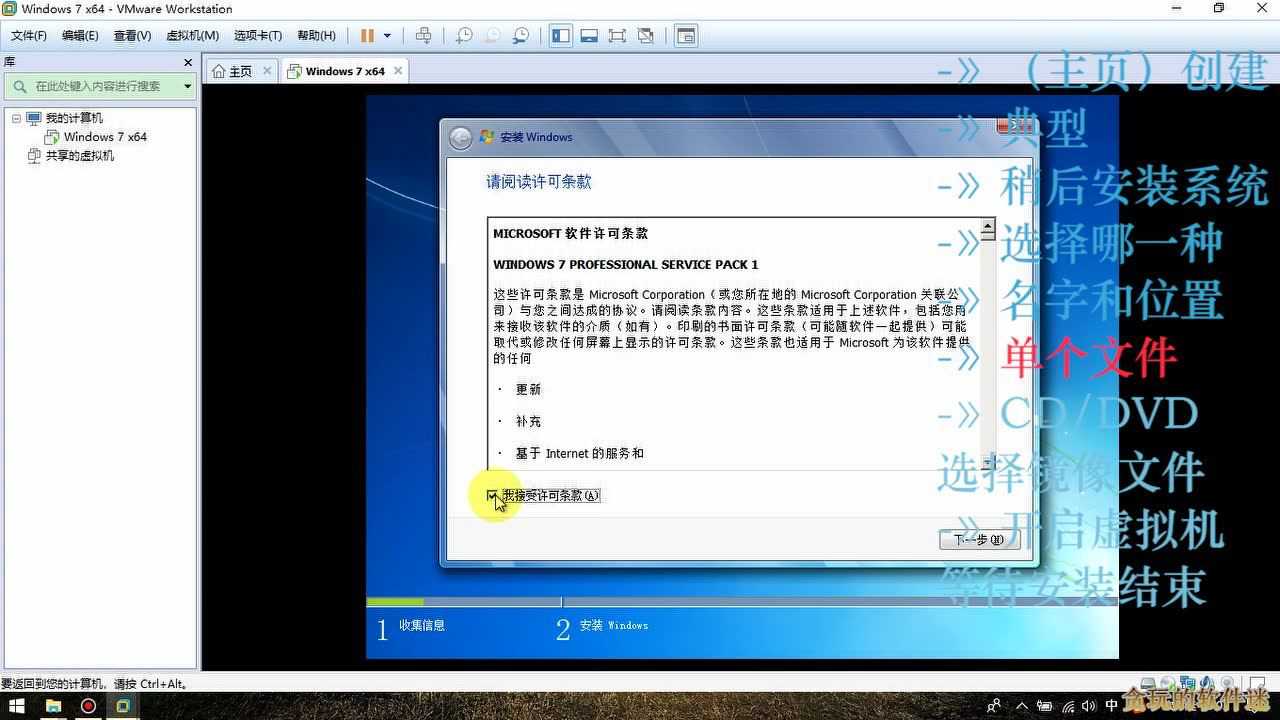Close the library panel with its X
The width and height of the screenshot is (1280, 720).
point(188,62)
